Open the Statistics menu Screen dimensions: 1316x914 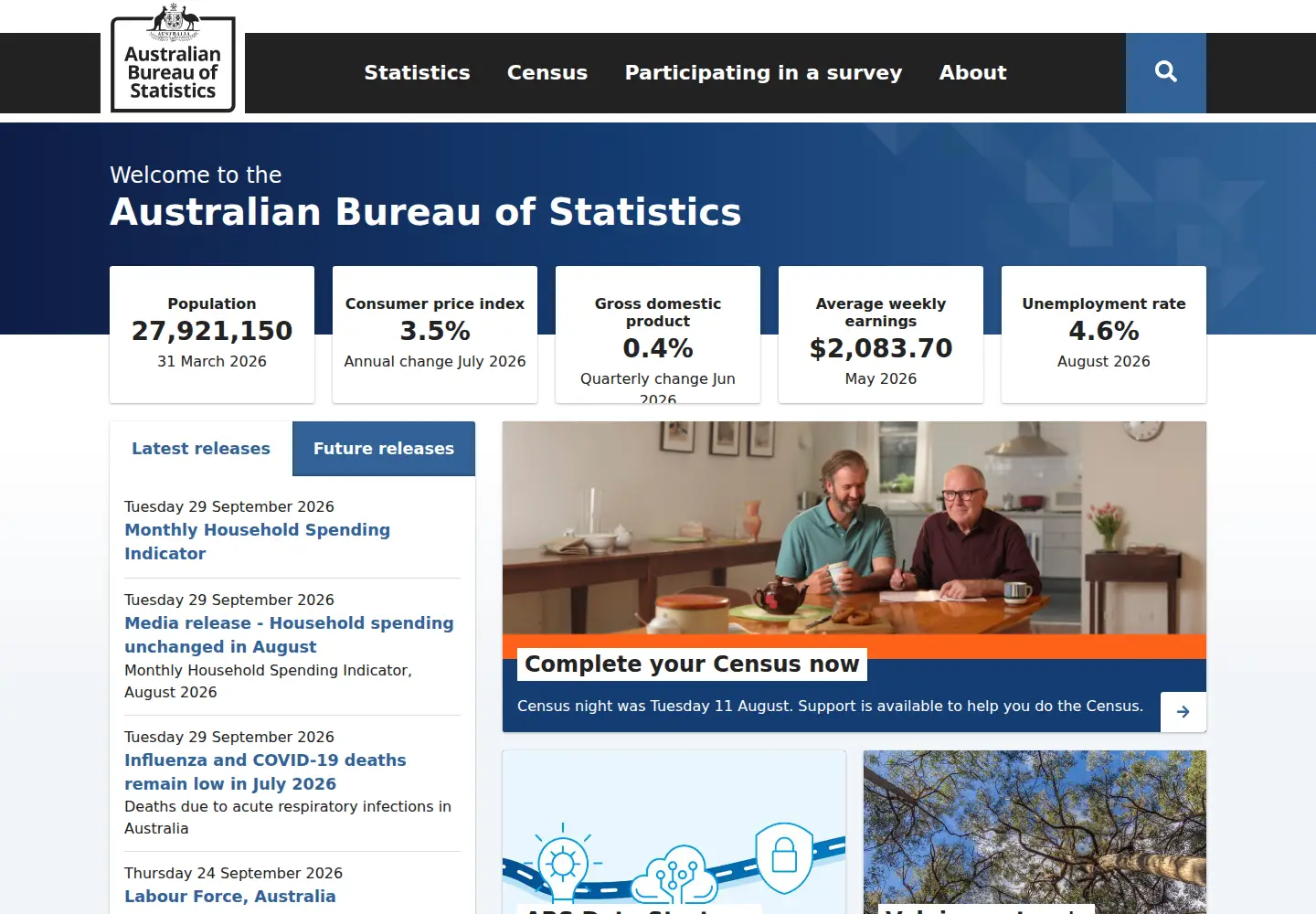(417, 72)
